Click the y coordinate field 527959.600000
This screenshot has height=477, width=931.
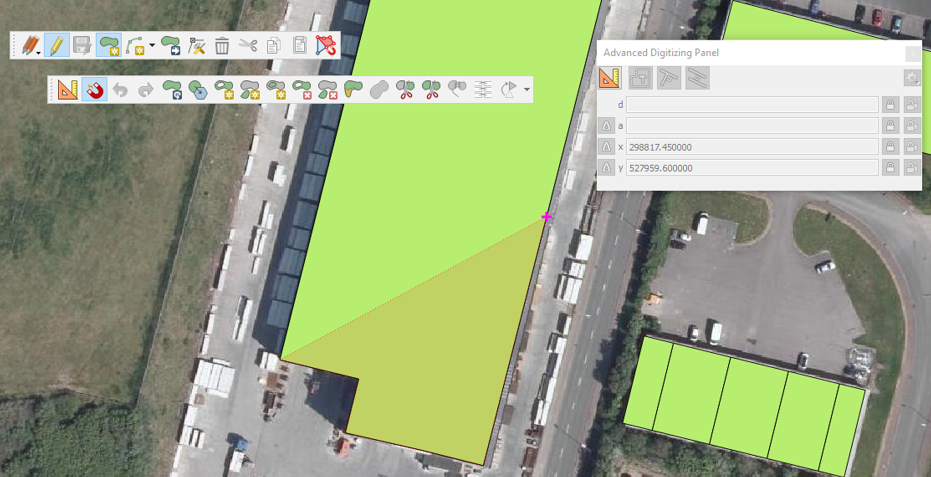pyautogui.click(x=752, y=168)
